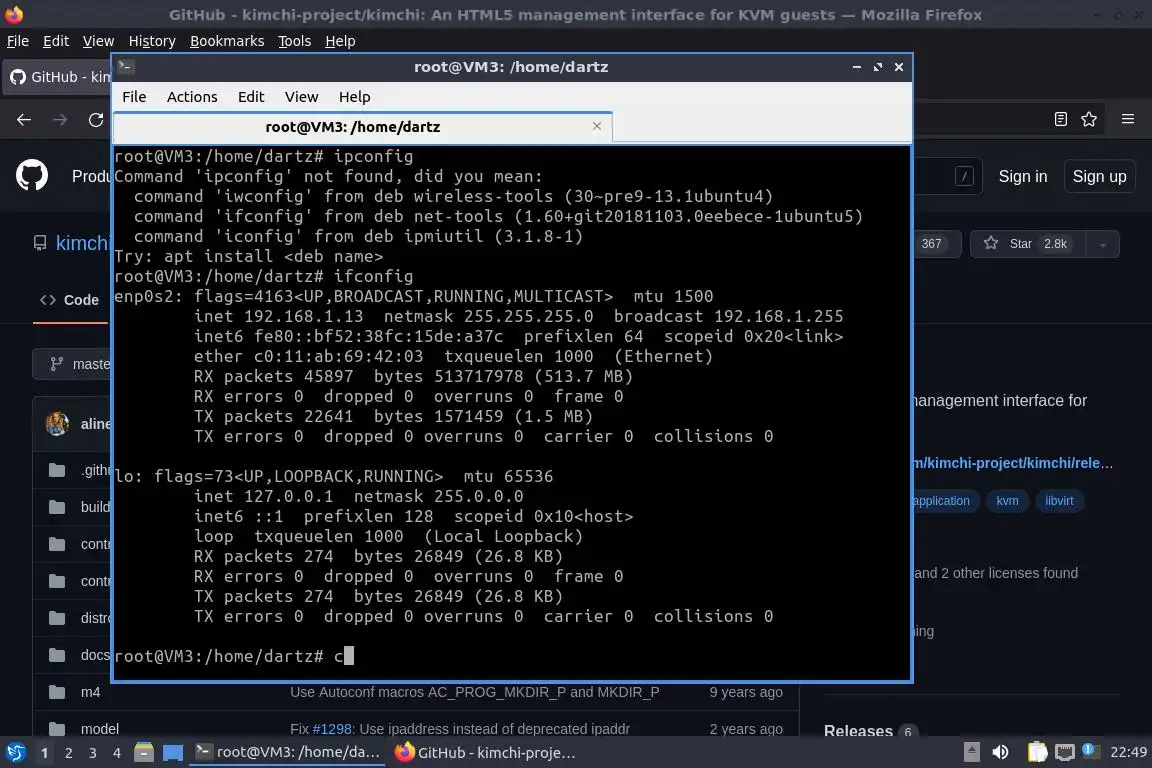The height and width of the screenshot is (768, 1152).
Task: Click the show desktop taskbar icon
Action: 173,753
